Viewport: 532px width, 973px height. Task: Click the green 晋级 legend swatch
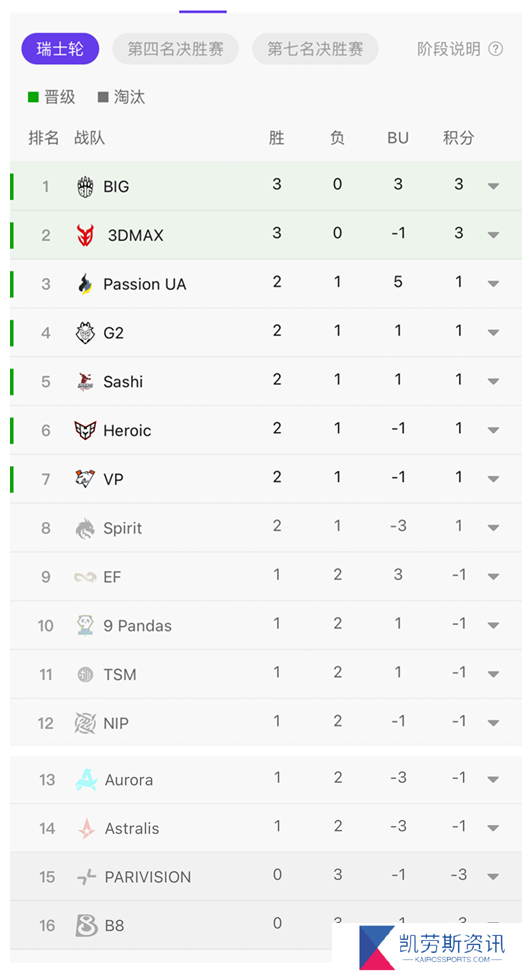[34, 97]
